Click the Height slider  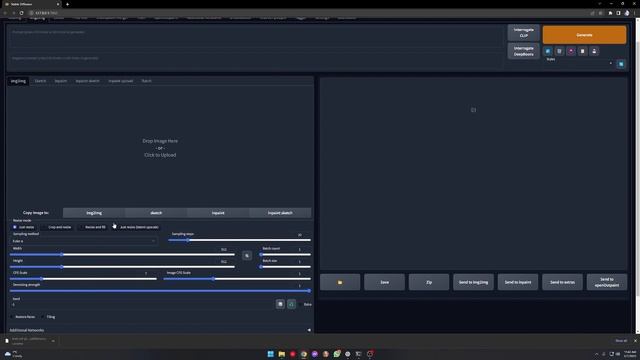coord(122,267)
